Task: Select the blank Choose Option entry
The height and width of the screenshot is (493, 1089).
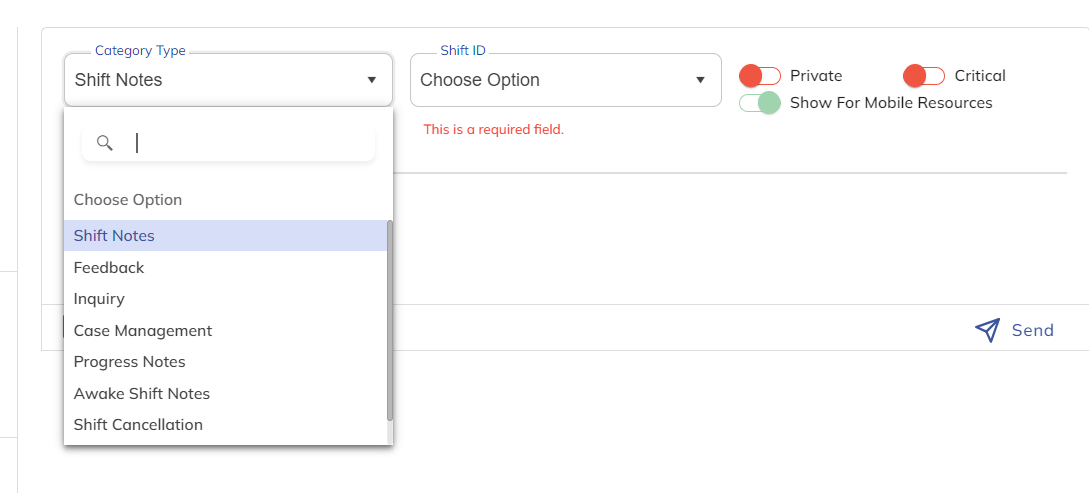Action: coord(128,200)
